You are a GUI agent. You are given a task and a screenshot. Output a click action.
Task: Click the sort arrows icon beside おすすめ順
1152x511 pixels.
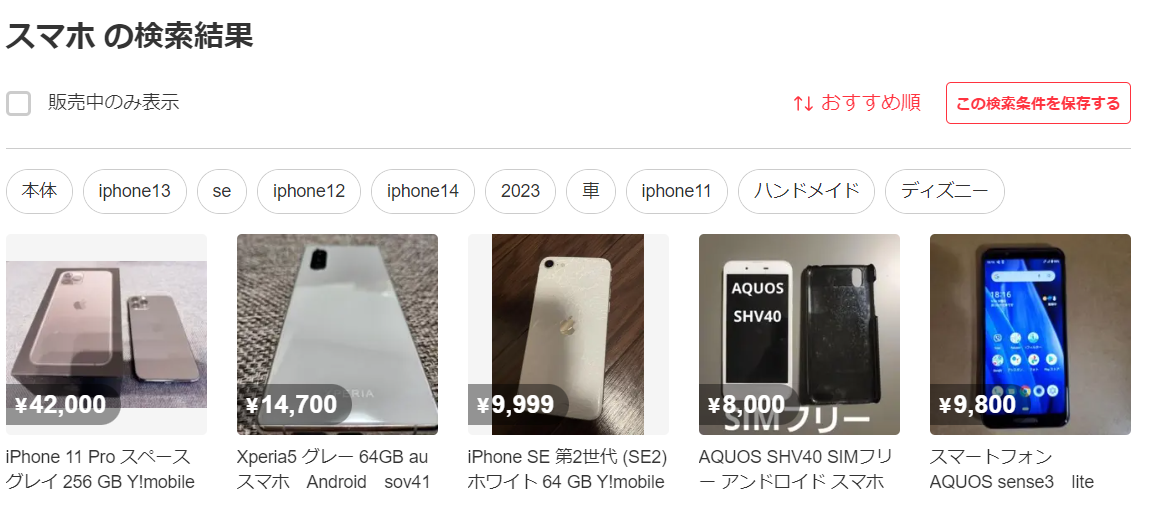click(803, 104)
